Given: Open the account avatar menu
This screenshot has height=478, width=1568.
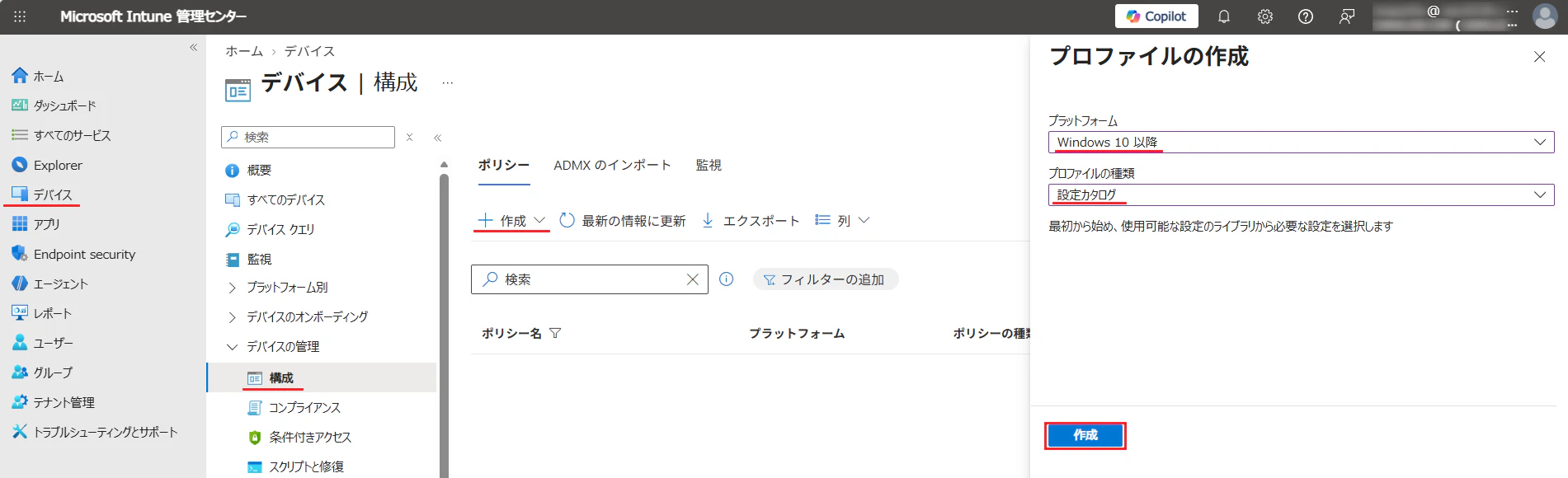Looking at the screenshot, I should (1545, 16).
